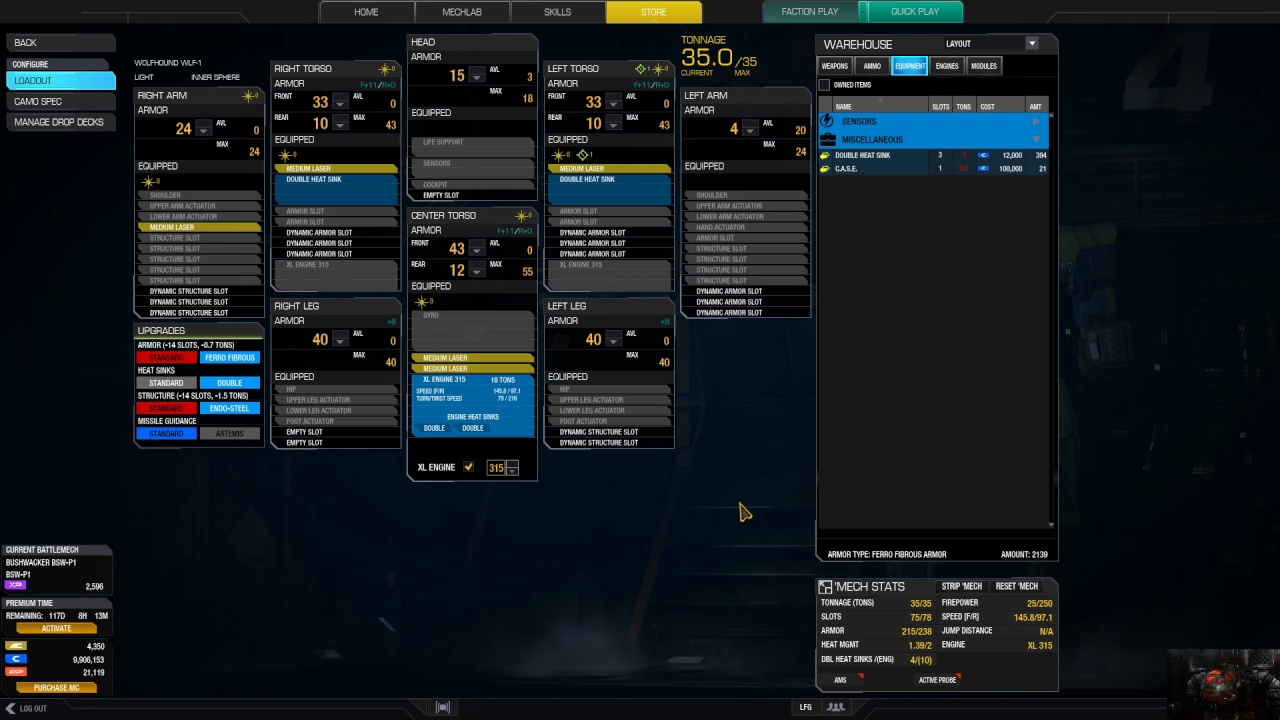This screenshot has width=1280, height=720.
Task: Click the GXP currency icon
Action: tap(15, 672)
